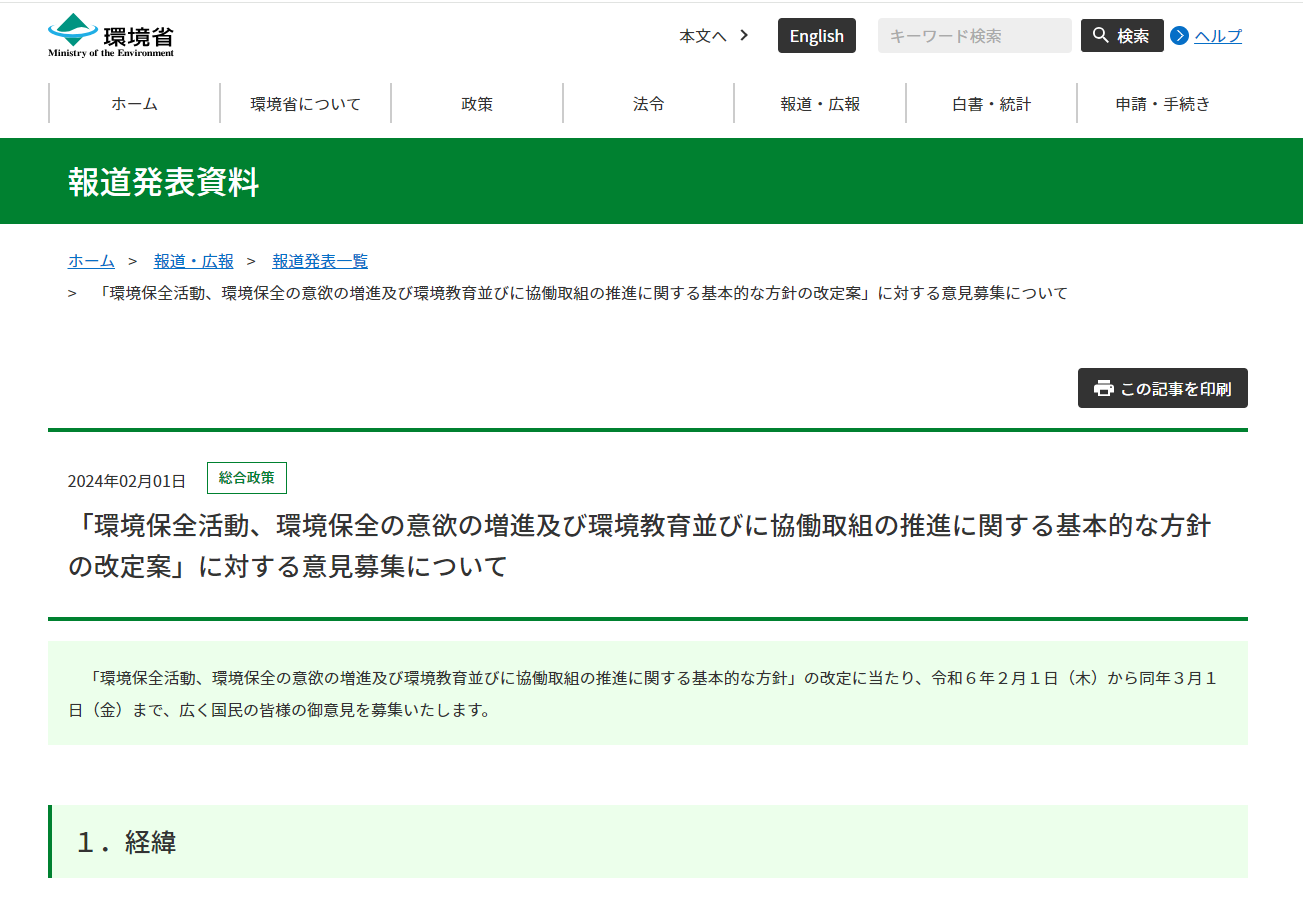The height and width of the screenshot is (903, 1303).
Task: Click the chevron next to 本文へ
Action: tap(744, 35)
